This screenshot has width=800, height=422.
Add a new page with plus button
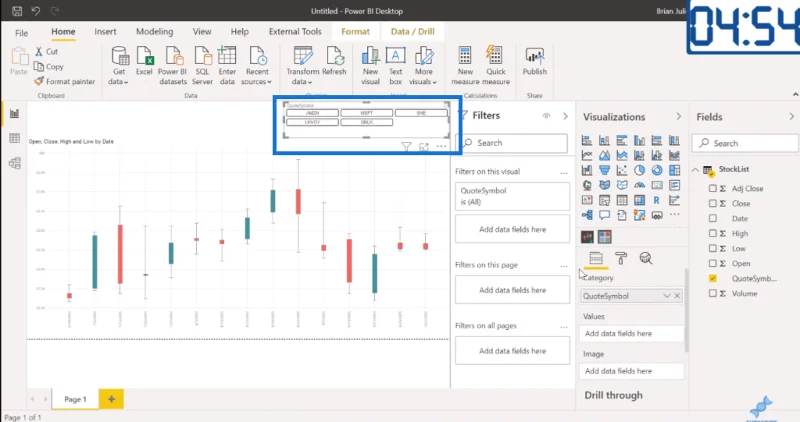tap(111, 399)
